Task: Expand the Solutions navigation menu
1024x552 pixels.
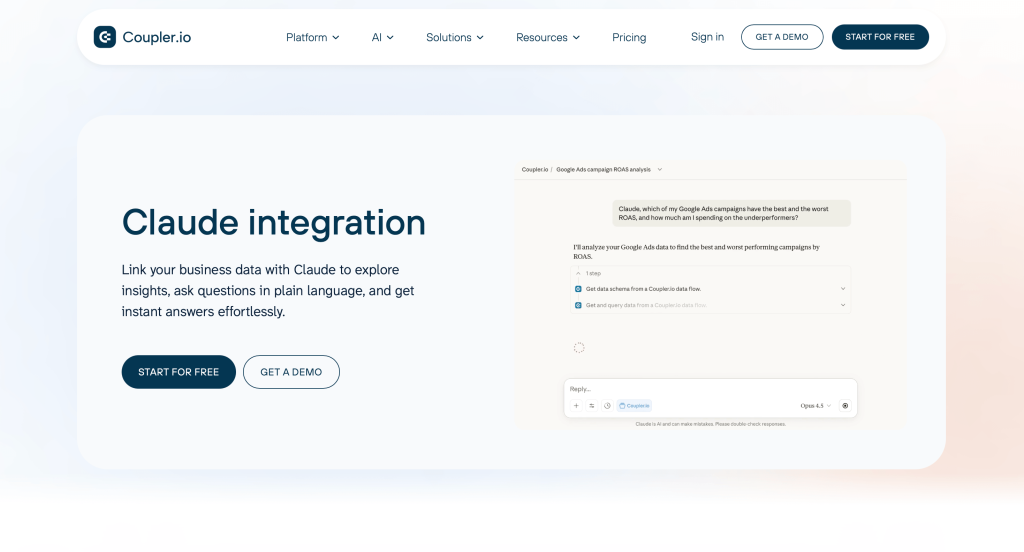Action: (x=455, y=37)
